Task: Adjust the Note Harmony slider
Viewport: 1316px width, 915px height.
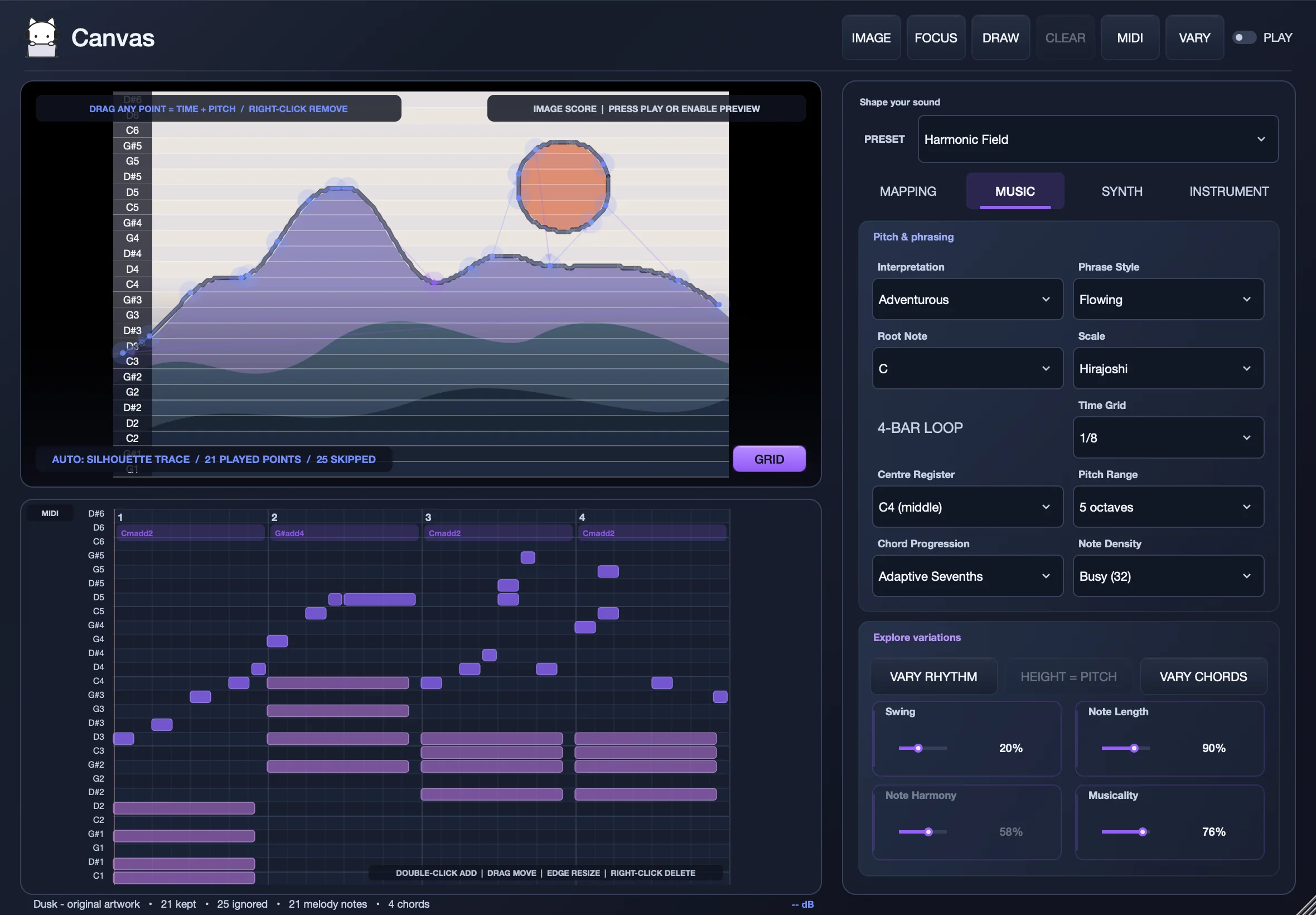Action: point(922,832)
